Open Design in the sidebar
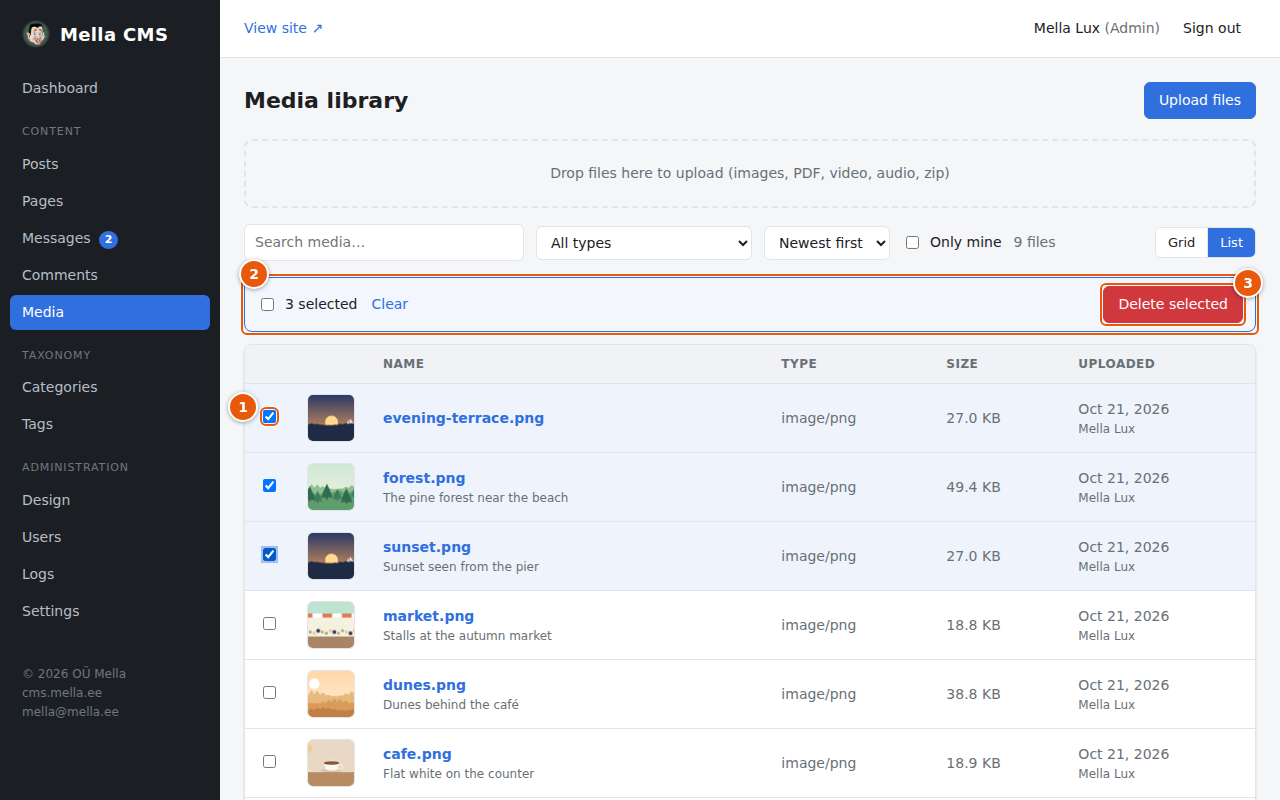Image resolution: width=1280 pixels, height=800 pixels. [x=110, y=500]
